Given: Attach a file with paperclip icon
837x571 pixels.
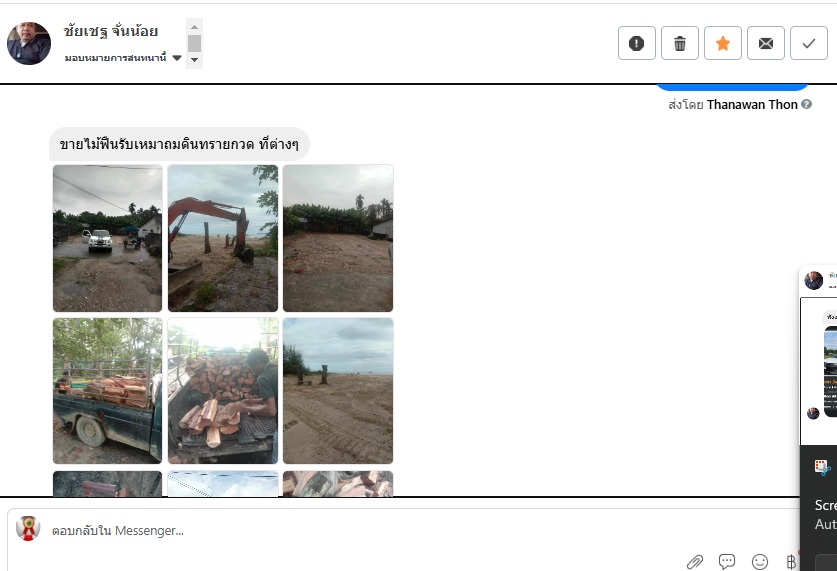Looking at the screenshot, I should [x=694, y=561].
